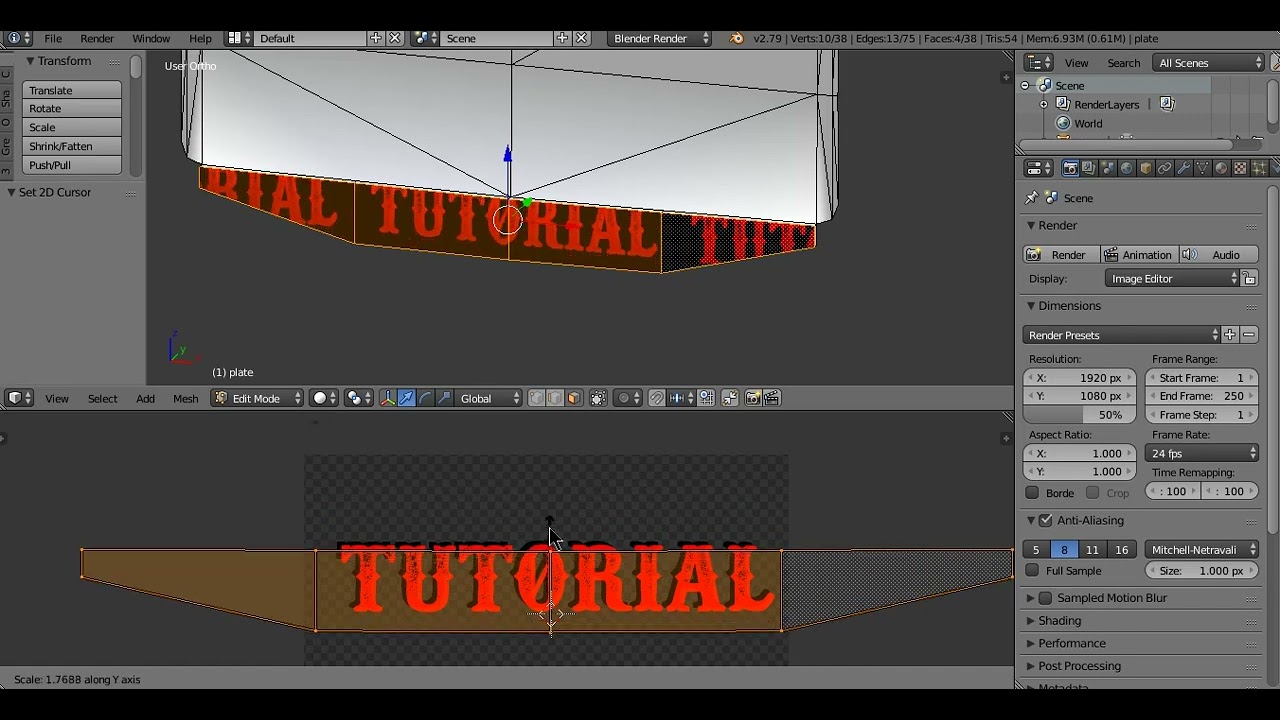Image resolution: width=1280 pixels, height=720 pixels.
Task: Click the folder icon next to Image Editor display
Action: [x=1250, y=279]
